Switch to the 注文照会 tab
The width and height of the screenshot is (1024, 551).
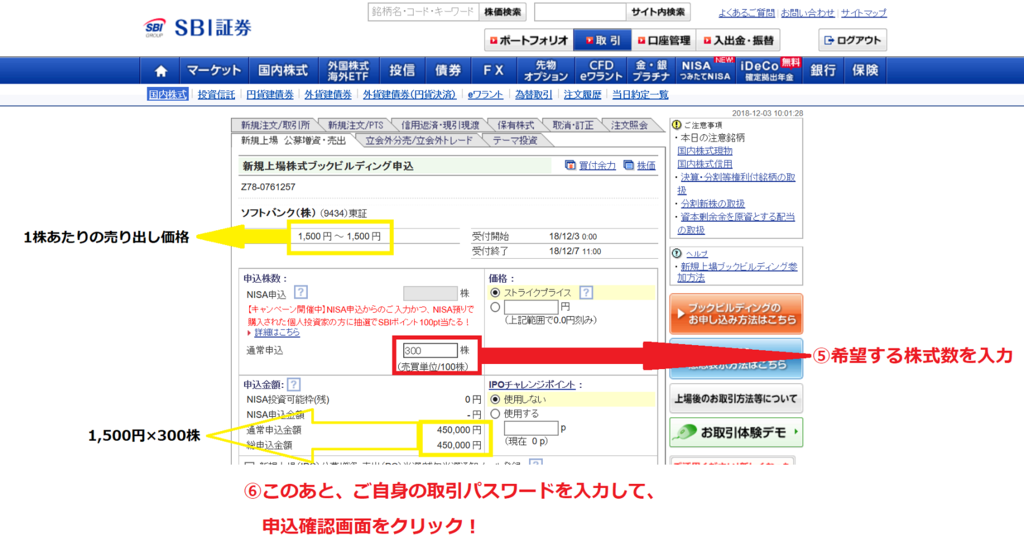click(x=630, y=125)
